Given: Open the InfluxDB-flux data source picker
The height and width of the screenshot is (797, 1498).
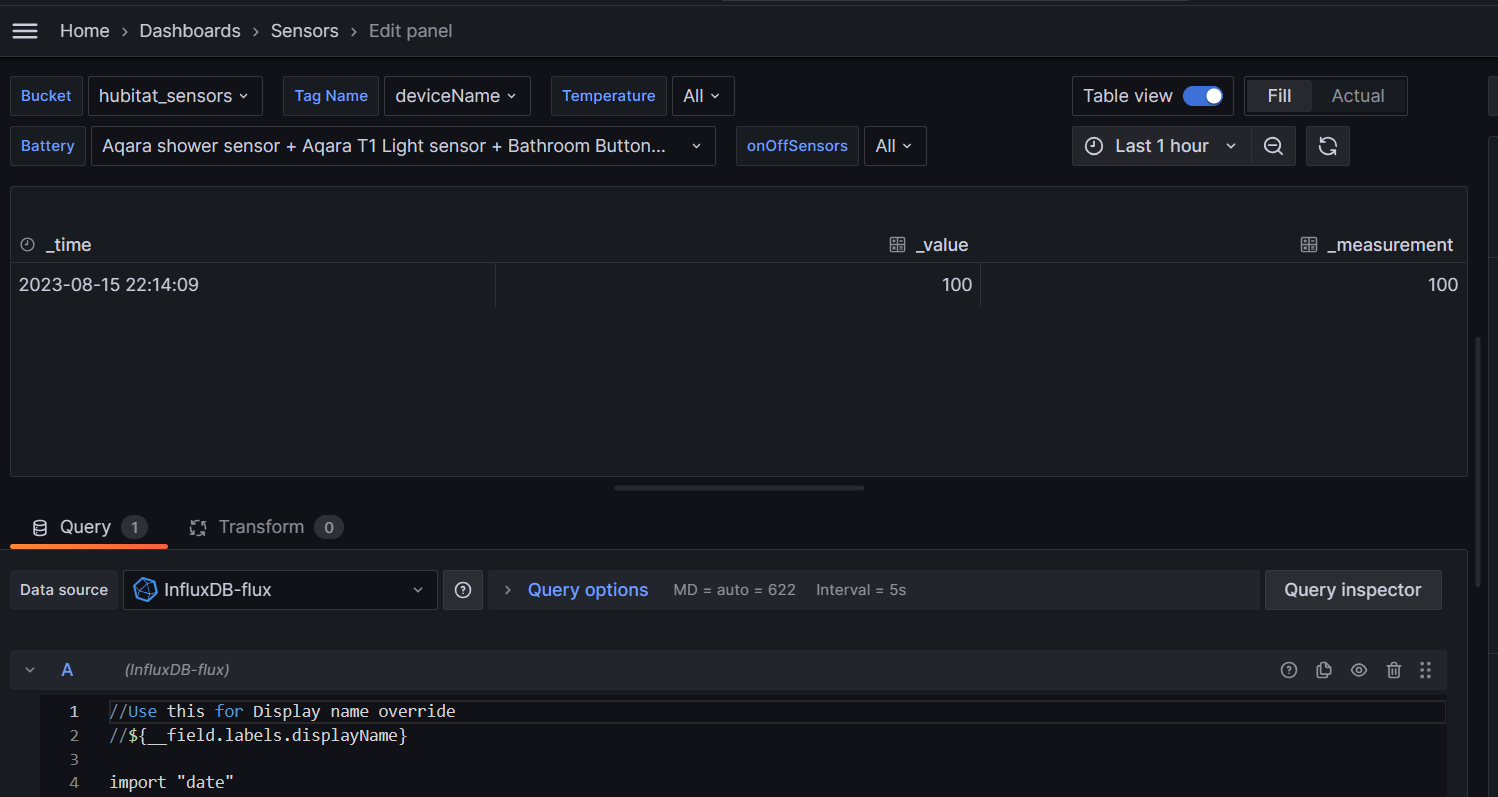Looking at the screenshot, I should point(280,590).
